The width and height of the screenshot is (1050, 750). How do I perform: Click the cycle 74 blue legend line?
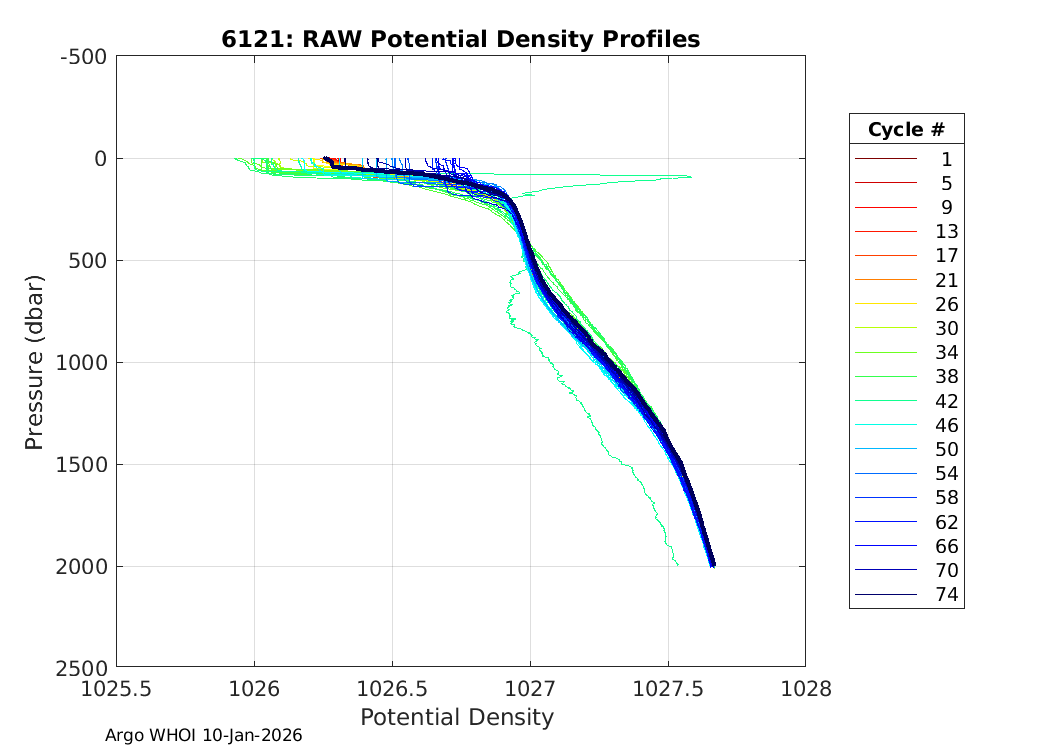(x=886, y=595)
